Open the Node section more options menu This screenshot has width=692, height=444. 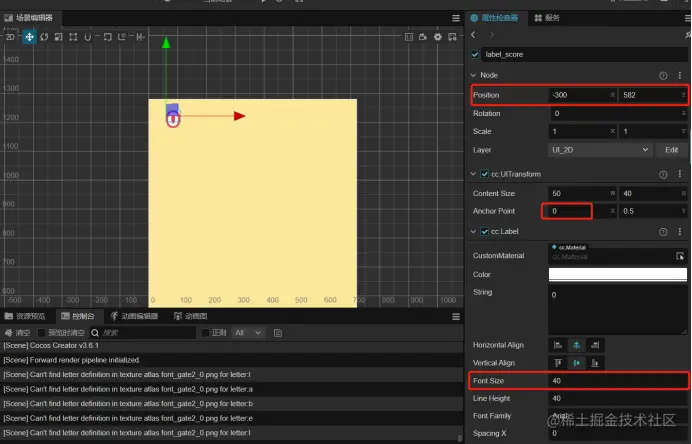point(680,75)
